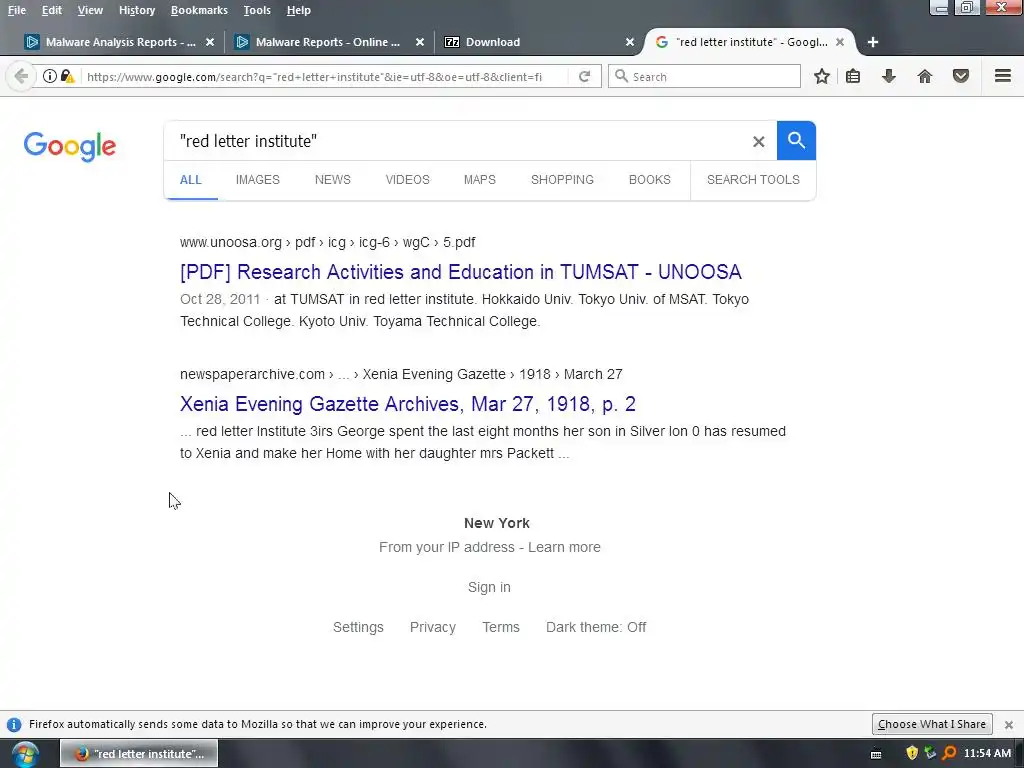Image resolution: width=1024 pixels, height=768 pixels.
Task: Clear the Google search box with the X
Action: click(758, 141)
